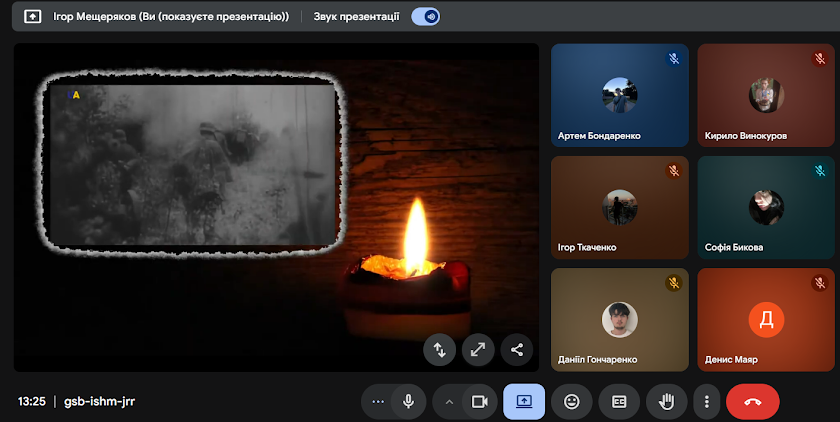Click Денис Маяр's avatar tile
This screenshot has height=422, width=840.
[x=766, y=320]
